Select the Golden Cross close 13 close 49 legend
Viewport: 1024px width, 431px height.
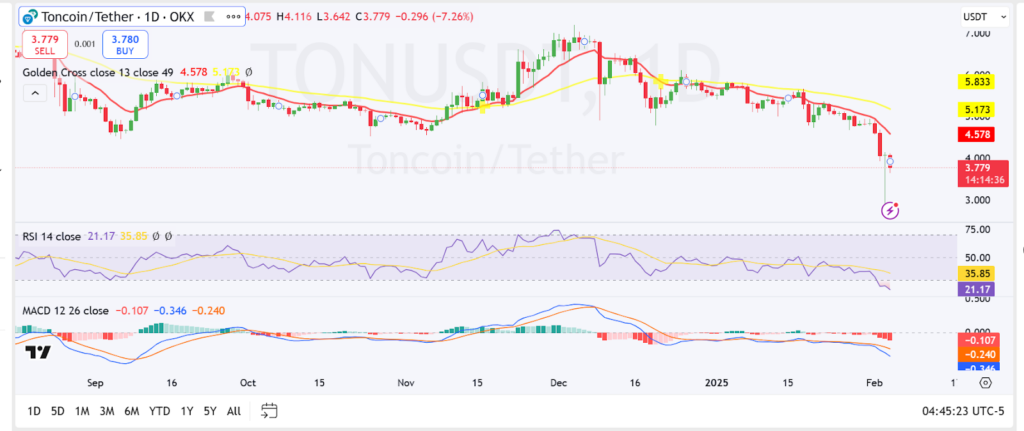[x=98, y=72]
